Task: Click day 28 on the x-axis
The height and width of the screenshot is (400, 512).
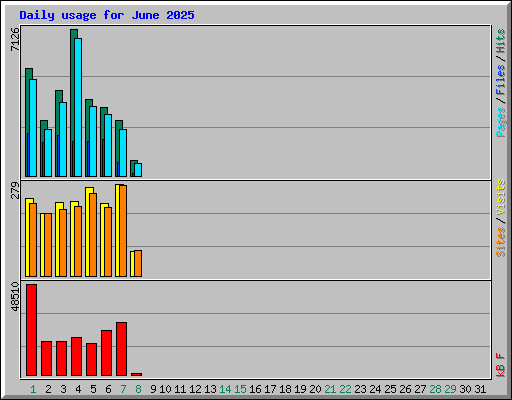Action: [x=435, y=389]
